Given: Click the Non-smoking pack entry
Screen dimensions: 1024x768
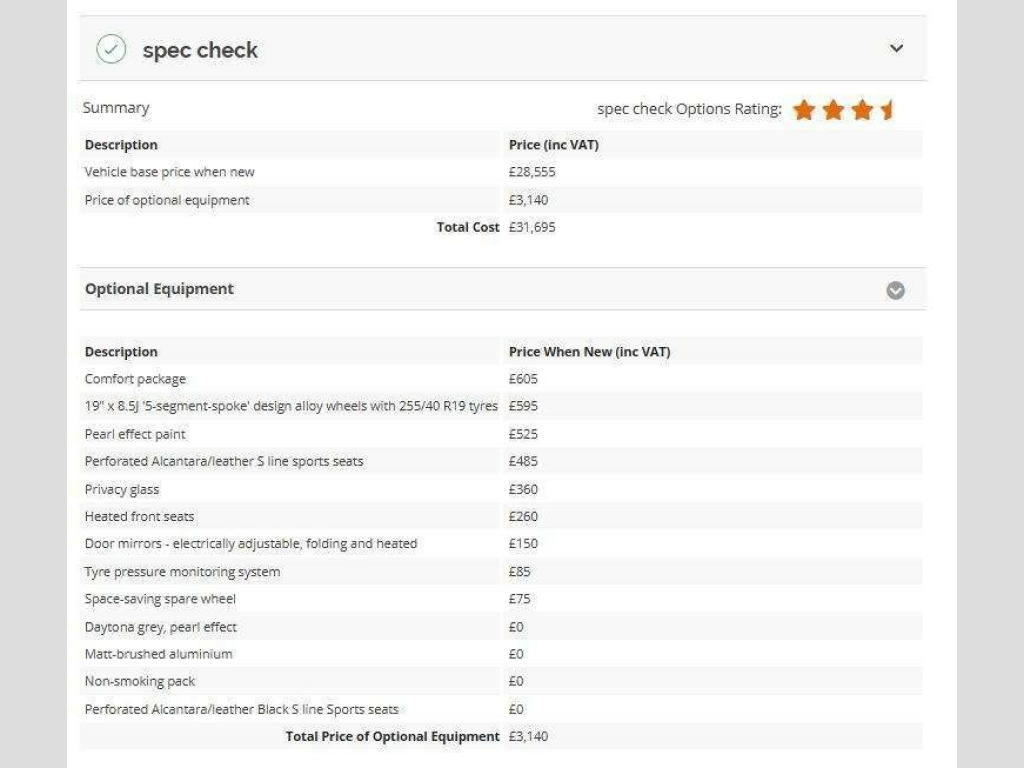Looking at the screenshot, I should pyautogui.click(x=140, y=681).
